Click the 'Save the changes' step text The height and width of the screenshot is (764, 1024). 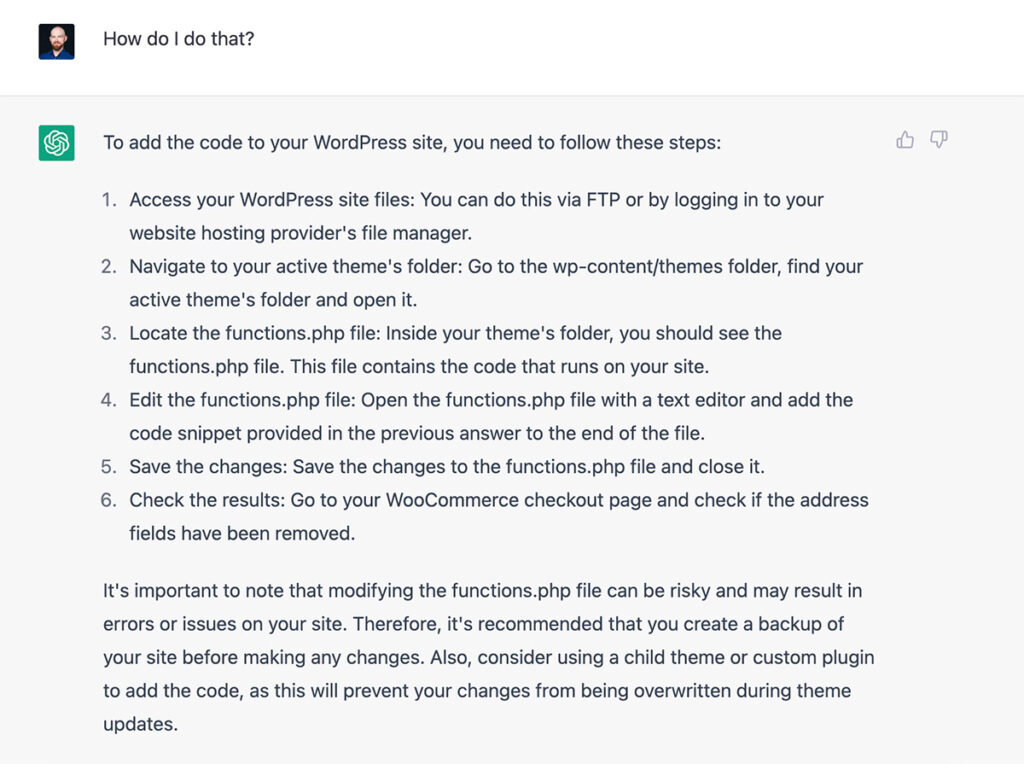pos(447,466)
